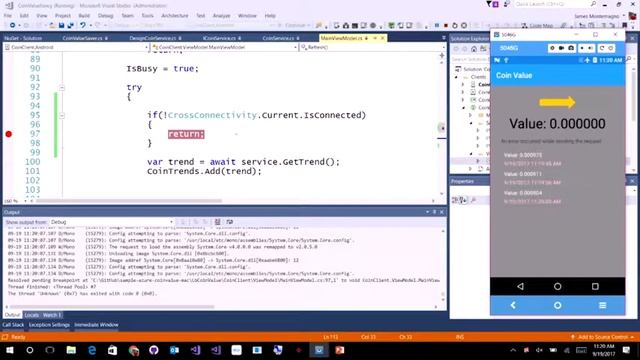Open the Show output from Debug dropdown
This screenshot has width=640, height=360.
pos(112,222)
